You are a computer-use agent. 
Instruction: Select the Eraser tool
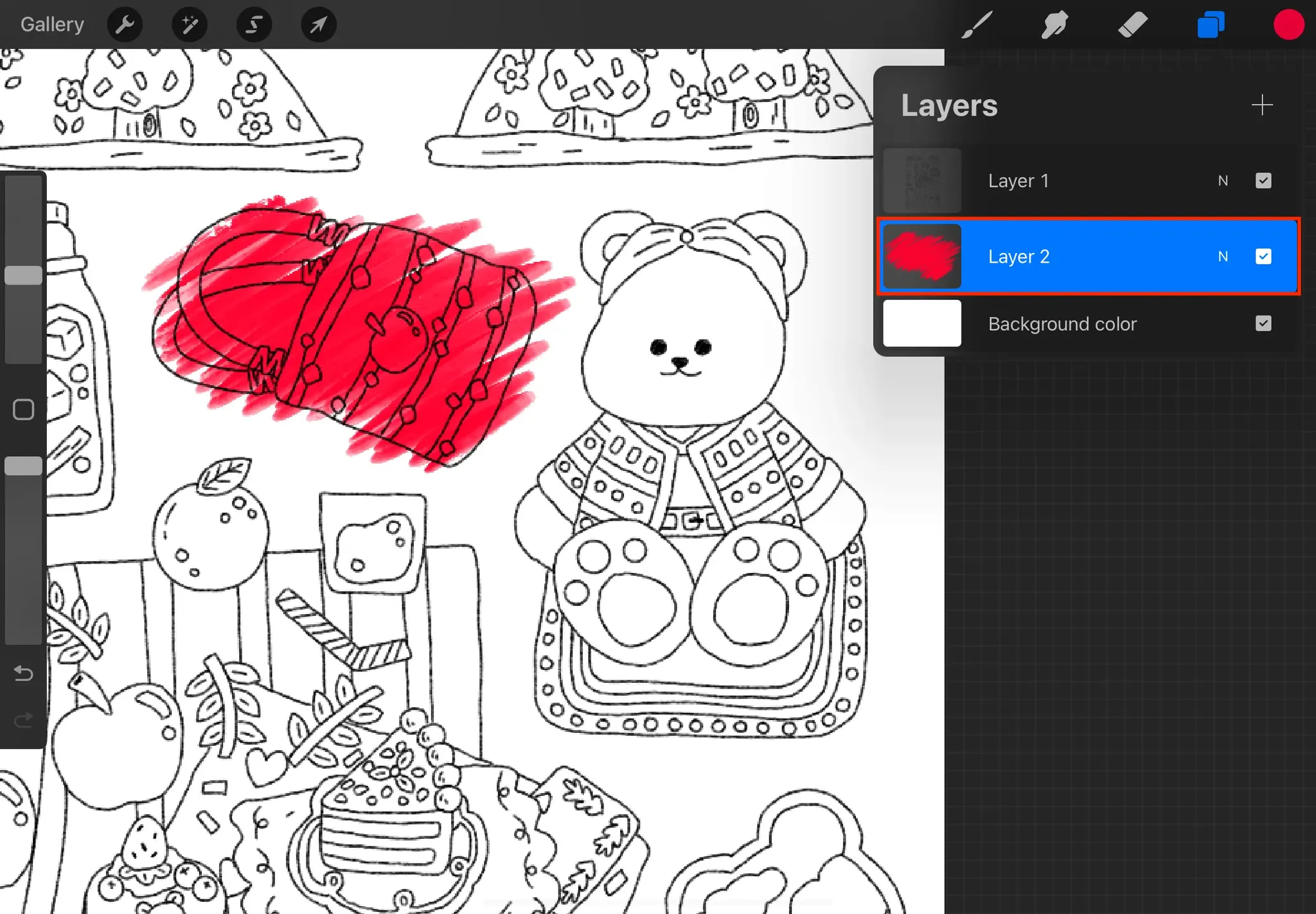(x=1132, y=25)
